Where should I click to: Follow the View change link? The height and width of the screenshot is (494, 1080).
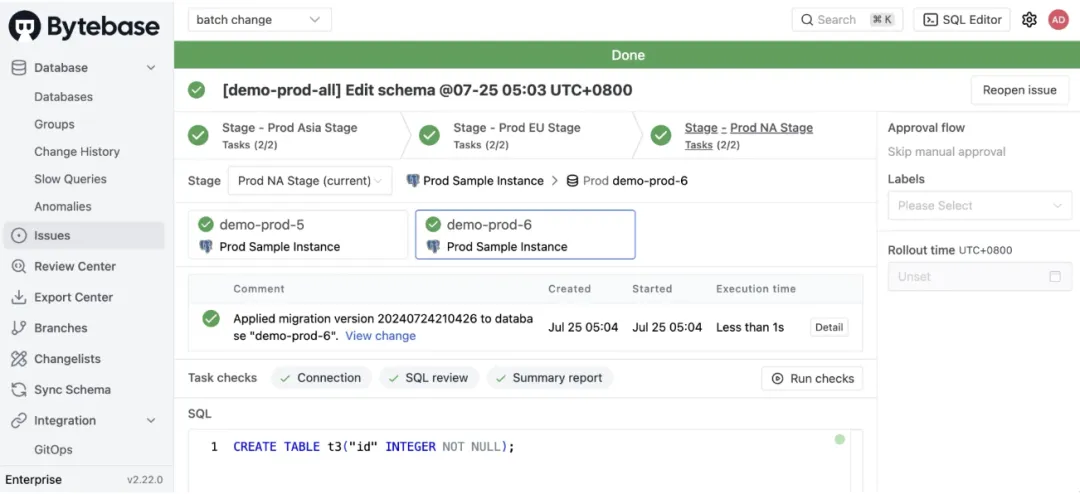coord(380,336)
